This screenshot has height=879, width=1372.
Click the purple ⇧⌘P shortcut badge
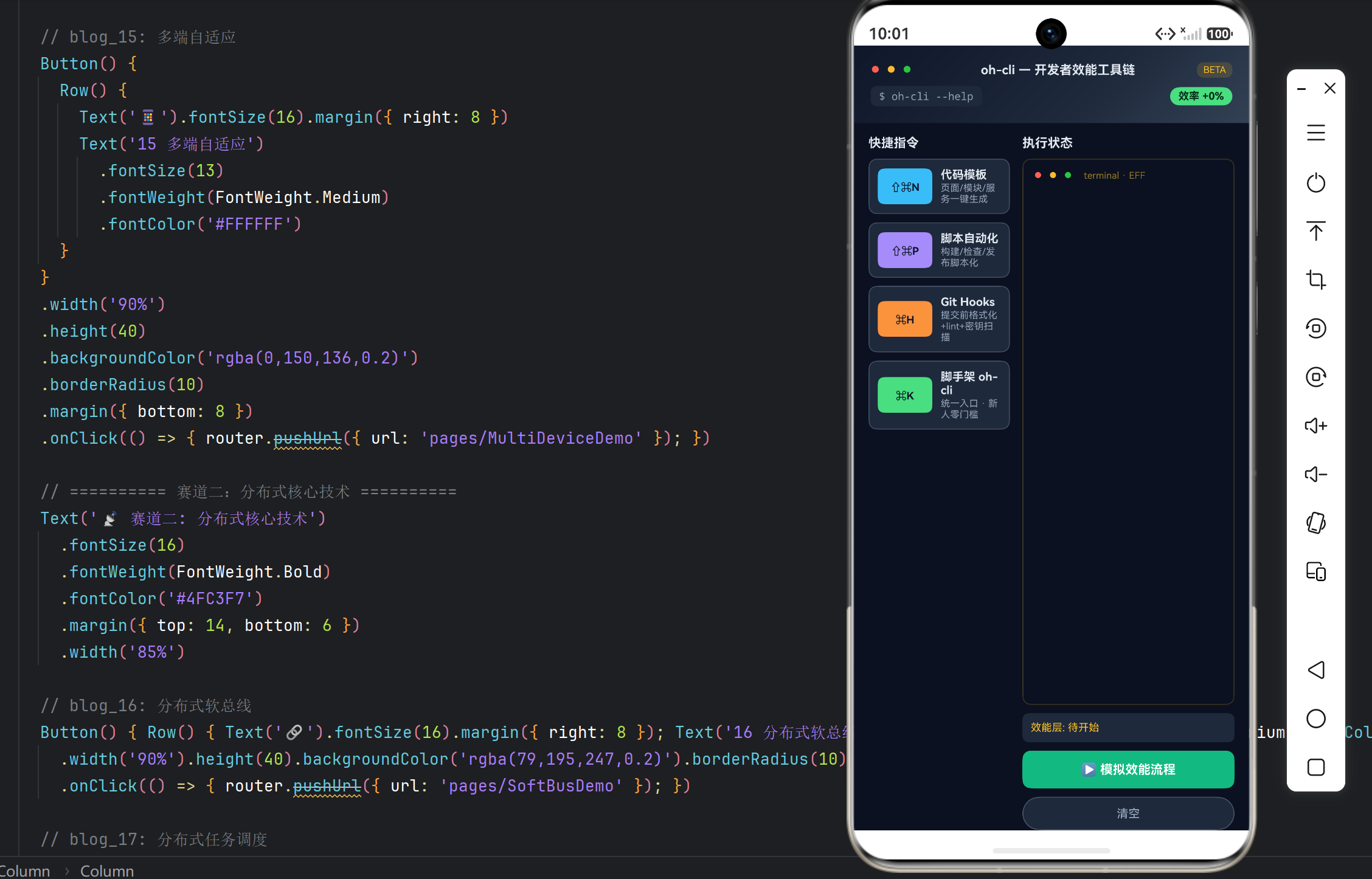pyautogui.click(x=905, y=250)
